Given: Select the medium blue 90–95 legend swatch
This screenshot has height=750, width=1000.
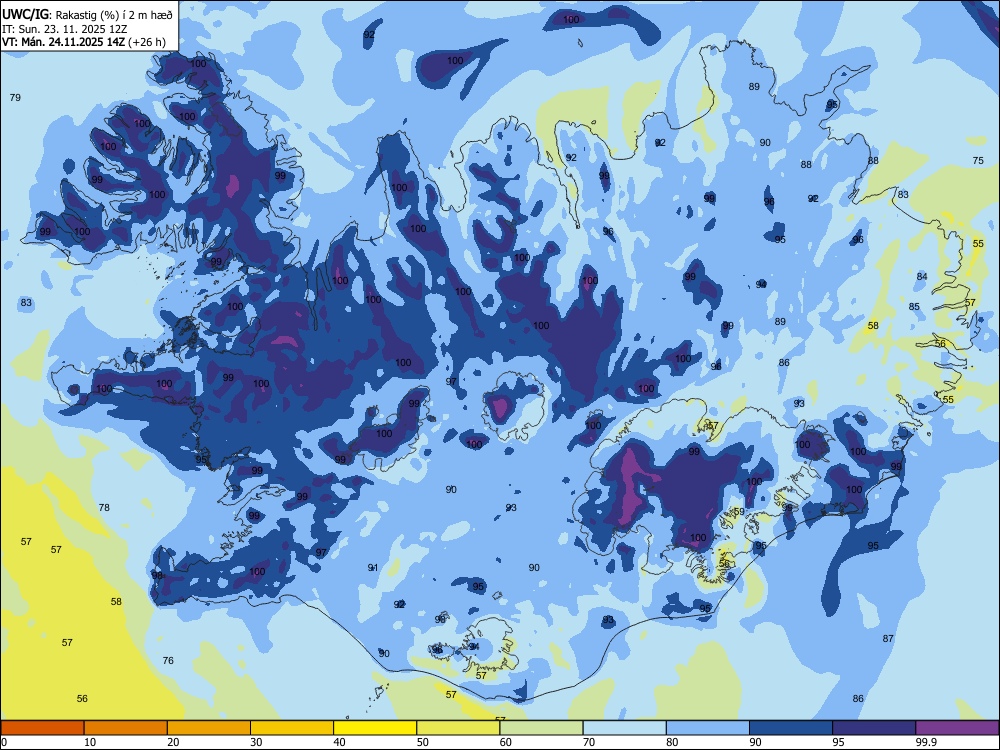Looking at the screenshot, I should [791, 728].
